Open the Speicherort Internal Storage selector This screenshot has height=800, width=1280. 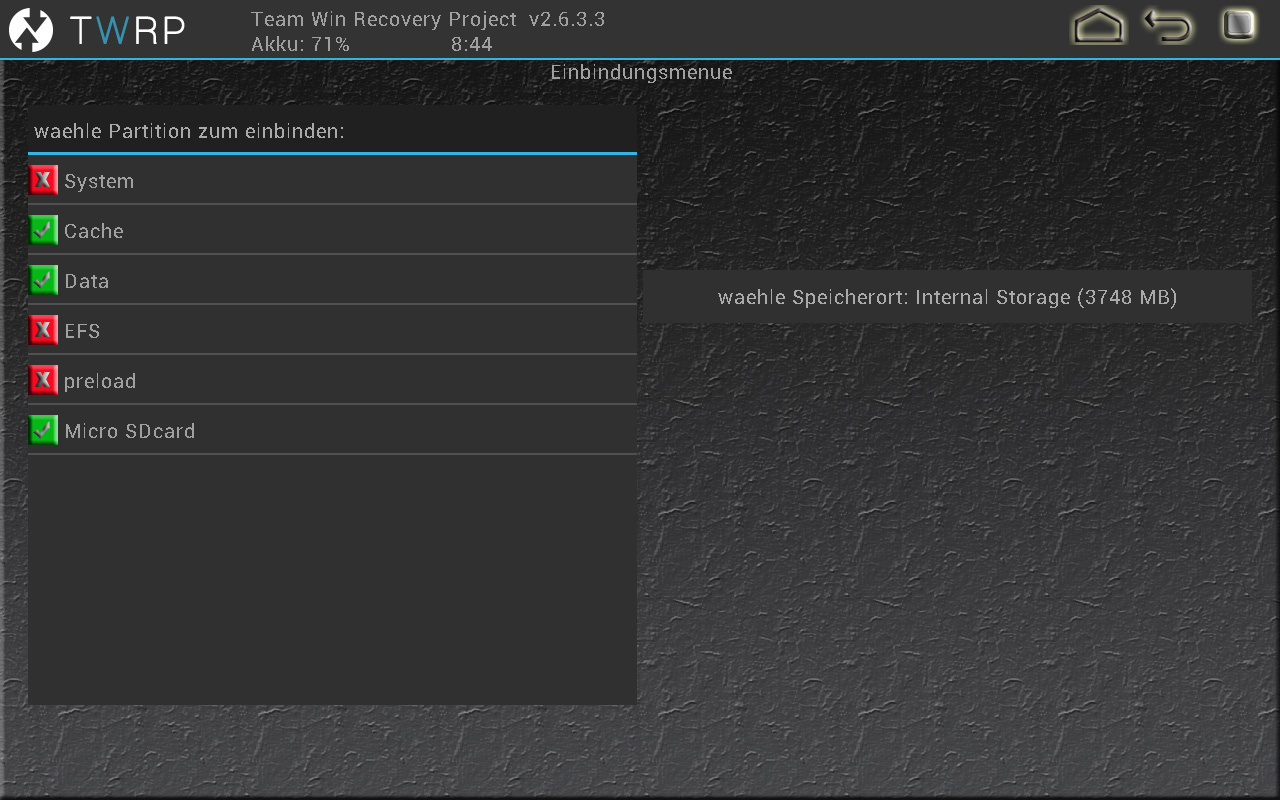tap(947, 297)
